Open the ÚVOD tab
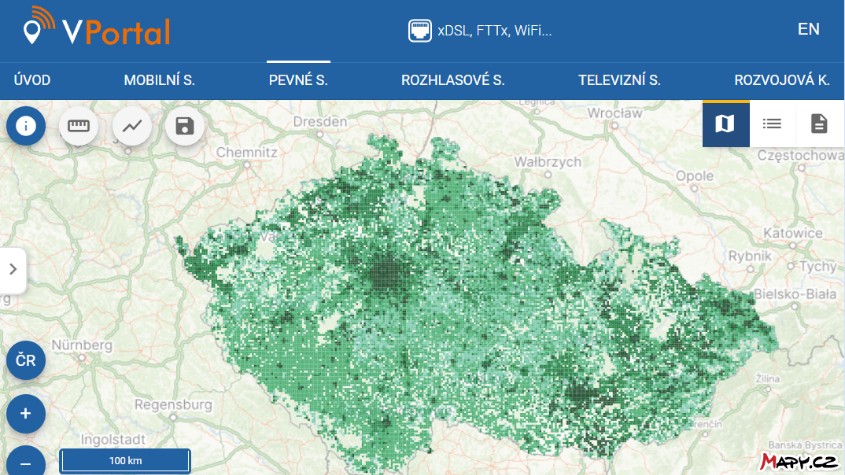This screenshot has width=845, height=475. [x=32, y=80]
